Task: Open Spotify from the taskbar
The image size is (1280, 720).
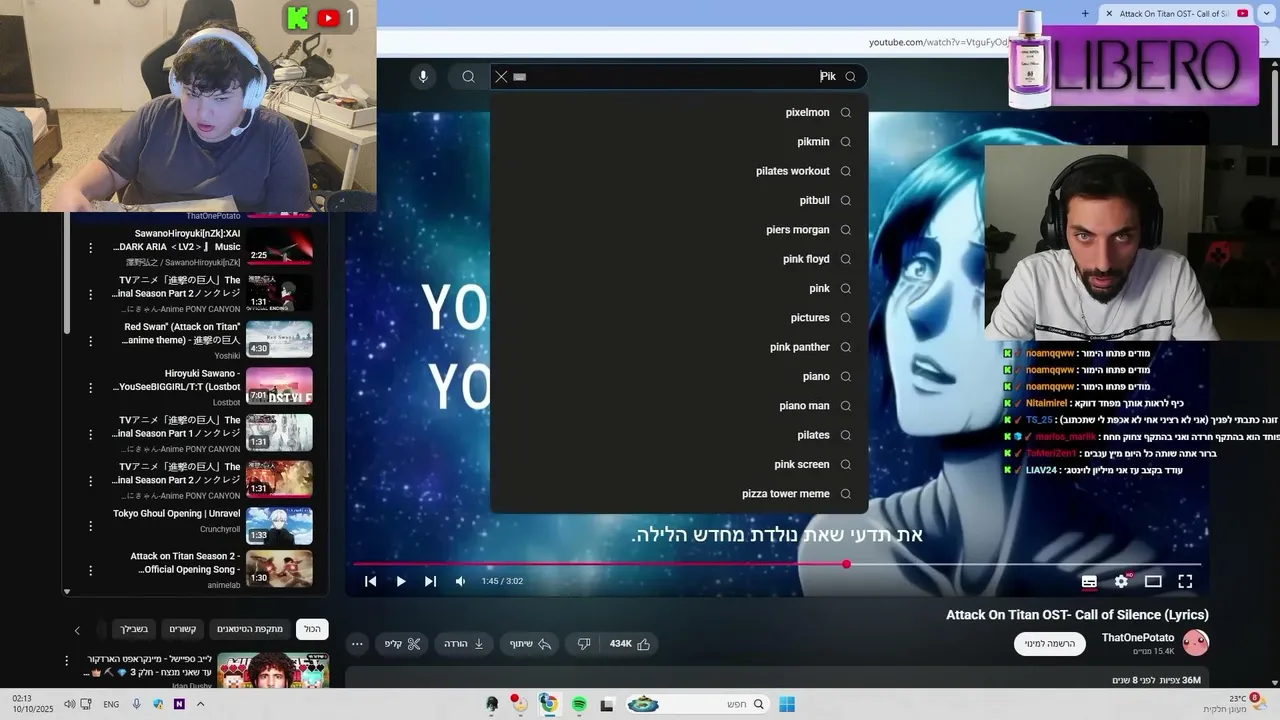Action: click(x=579, y=705)
